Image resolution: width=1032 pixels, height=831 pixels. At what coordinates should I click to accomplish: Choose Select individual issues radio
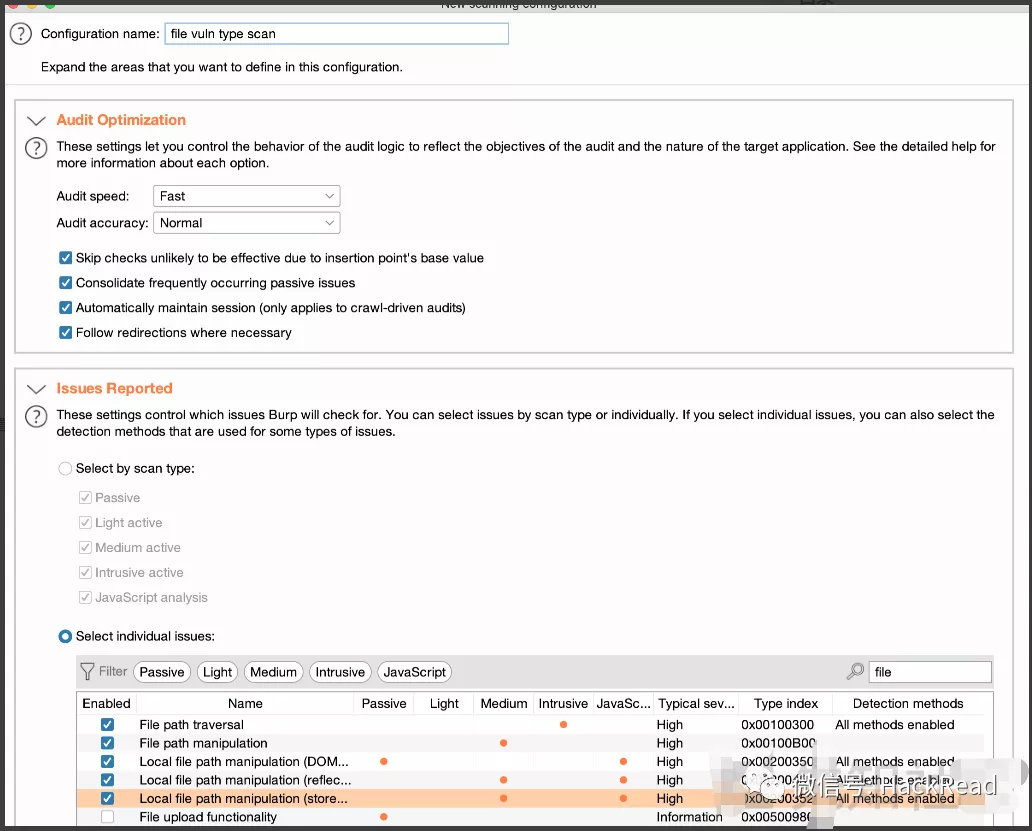tap(65, 636)
